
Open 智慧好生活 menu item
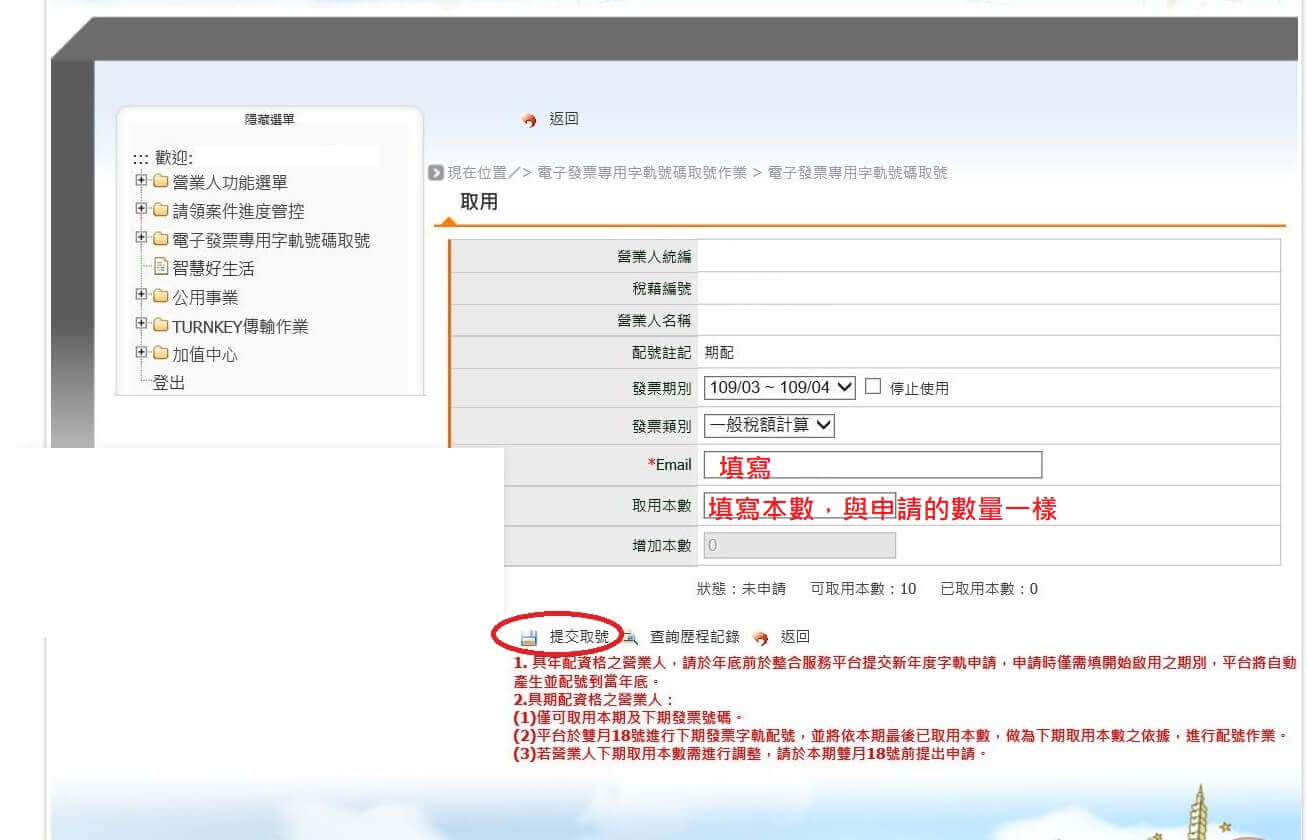[x=213, y=269]
